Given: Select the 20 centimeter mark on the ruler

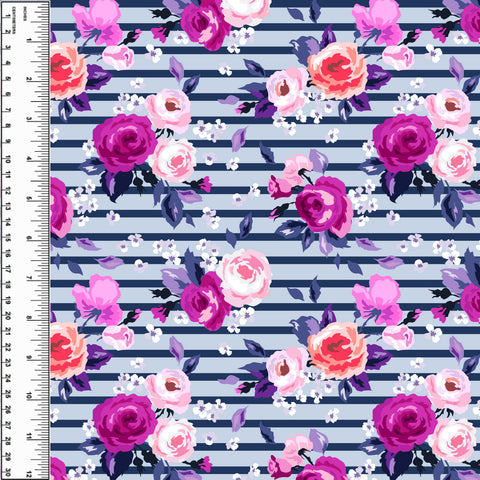Looking at the screenshot, I should pyautogui.click(x=7, y=316).
